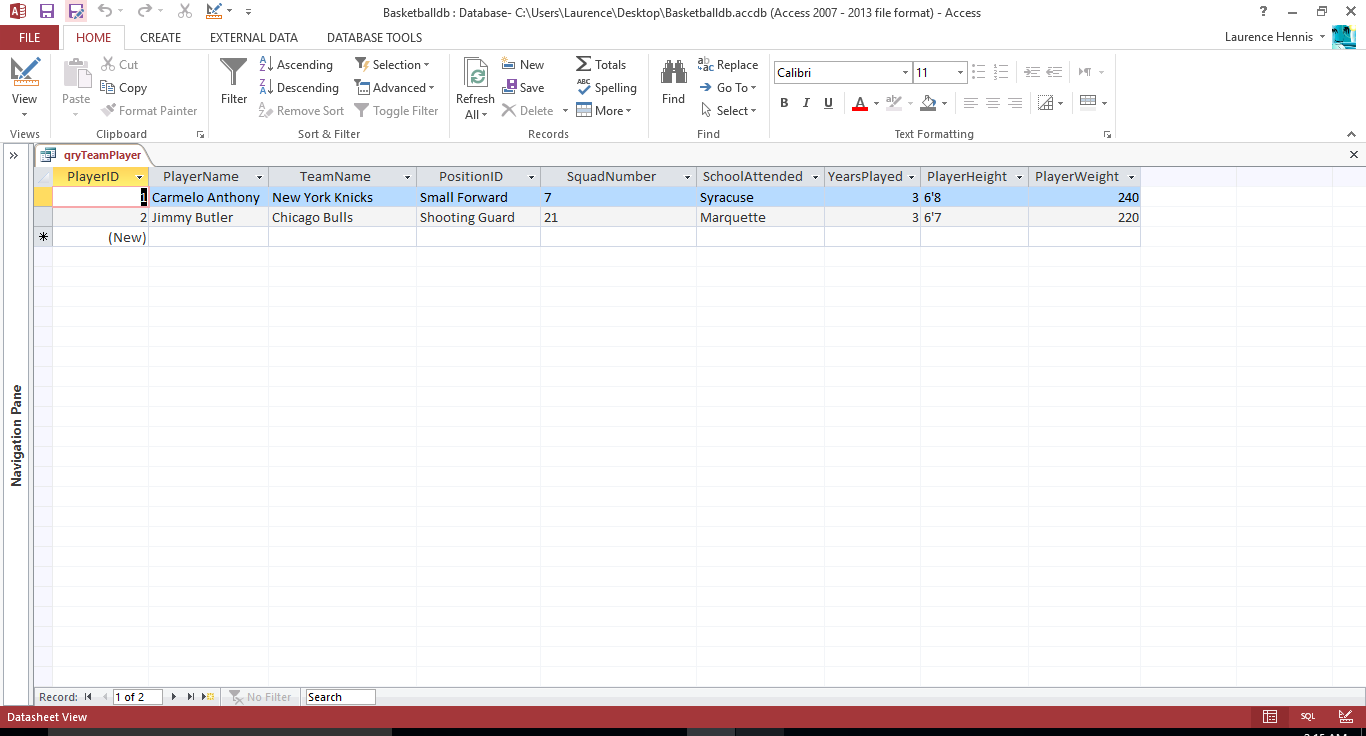Viewport: 1366px width, 736px height.
Task: Open the TeamName column filter arrow
Action: click(407, 177)
